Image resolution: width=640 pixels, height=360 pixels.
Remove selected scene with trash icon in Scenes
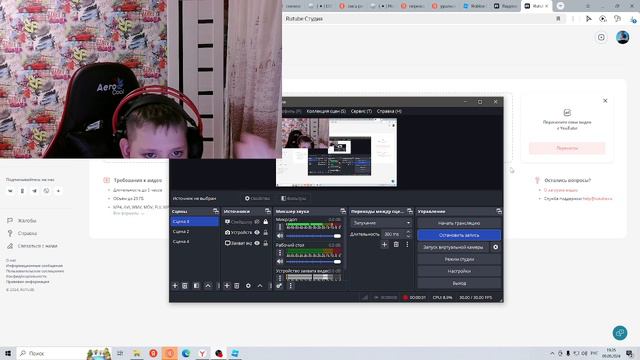185,286
